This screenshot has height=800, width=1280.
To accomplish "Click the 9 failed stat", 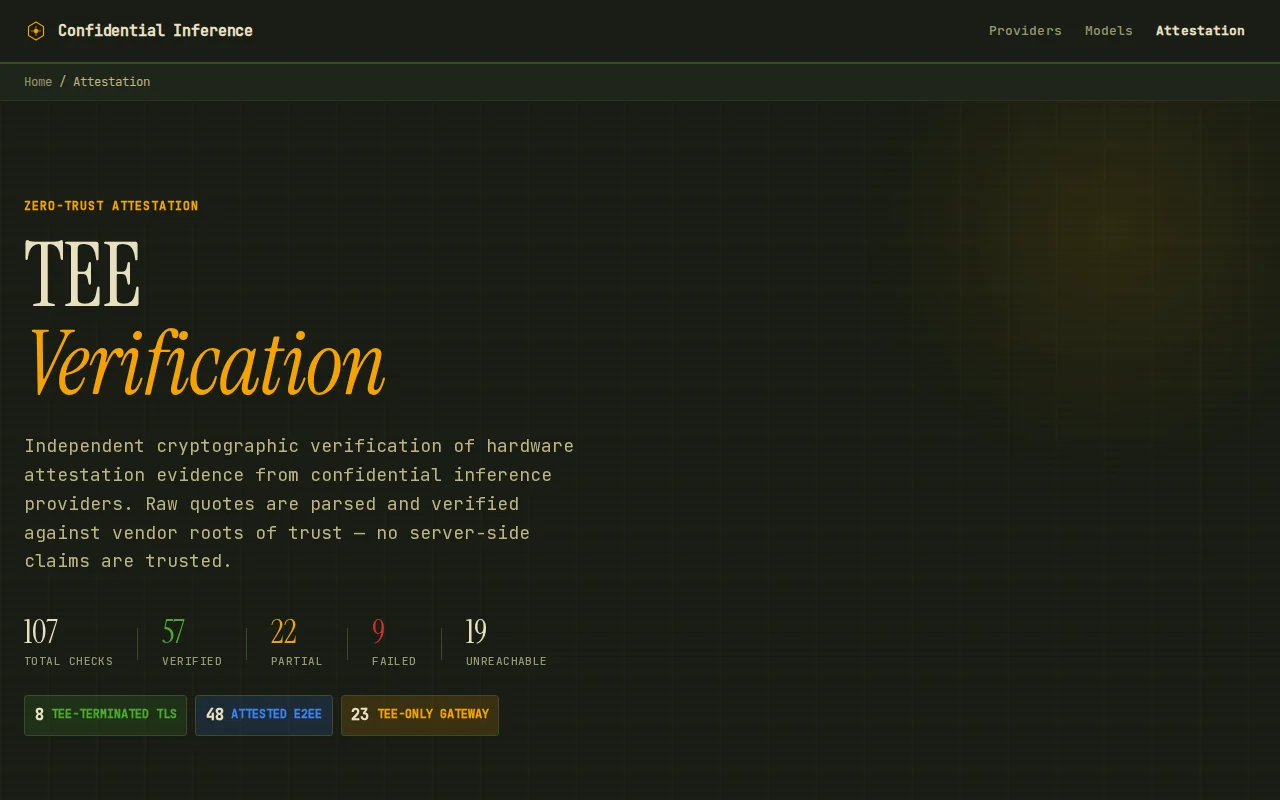I will coord(394,642).
